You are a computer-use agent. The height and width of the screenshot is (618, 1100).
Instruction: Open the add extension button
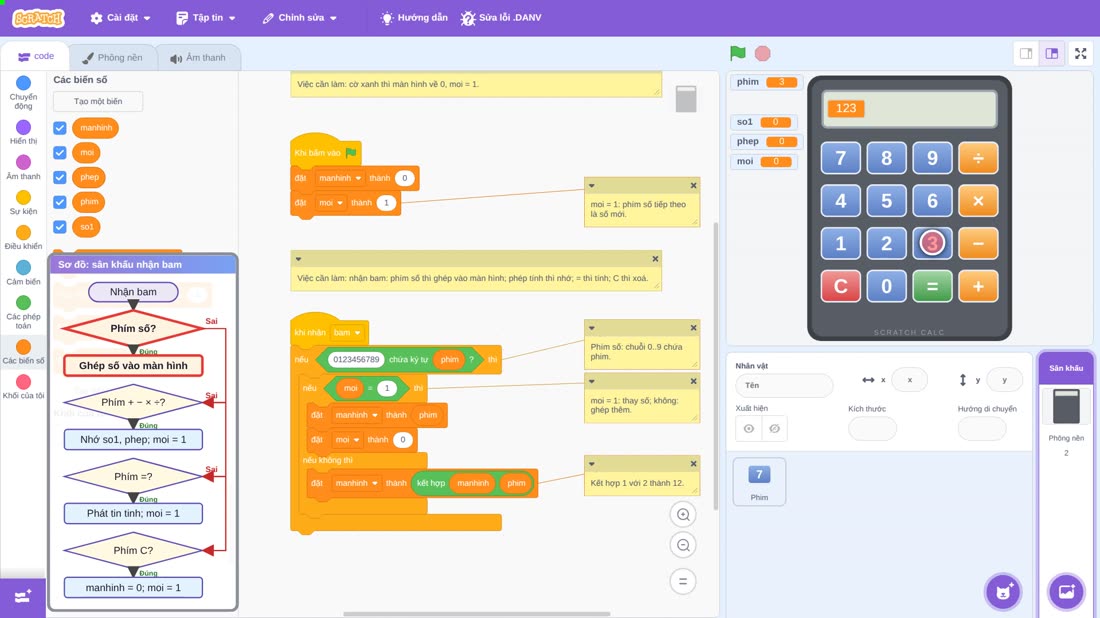[22, 597]
